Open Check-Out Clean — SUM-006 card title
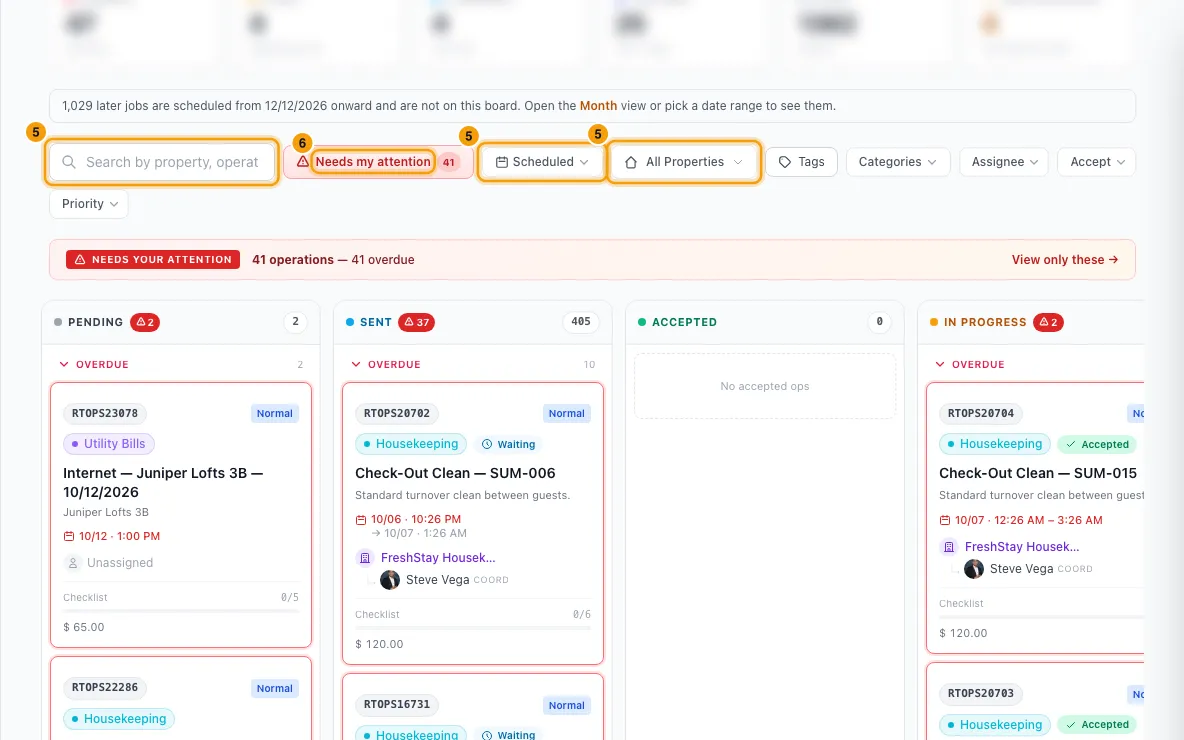Viewport: 1184px width, 740px height. click(455, 473)
